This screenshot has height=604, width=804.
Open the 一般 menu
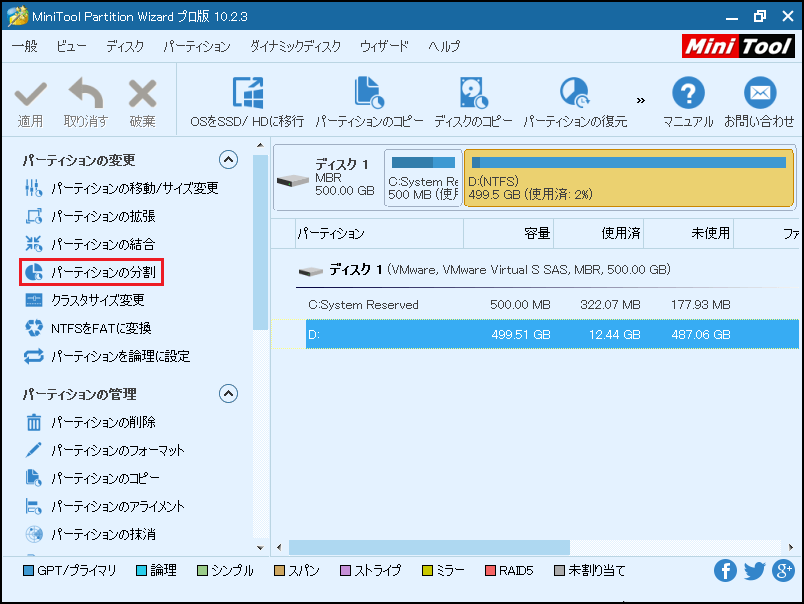25,46
